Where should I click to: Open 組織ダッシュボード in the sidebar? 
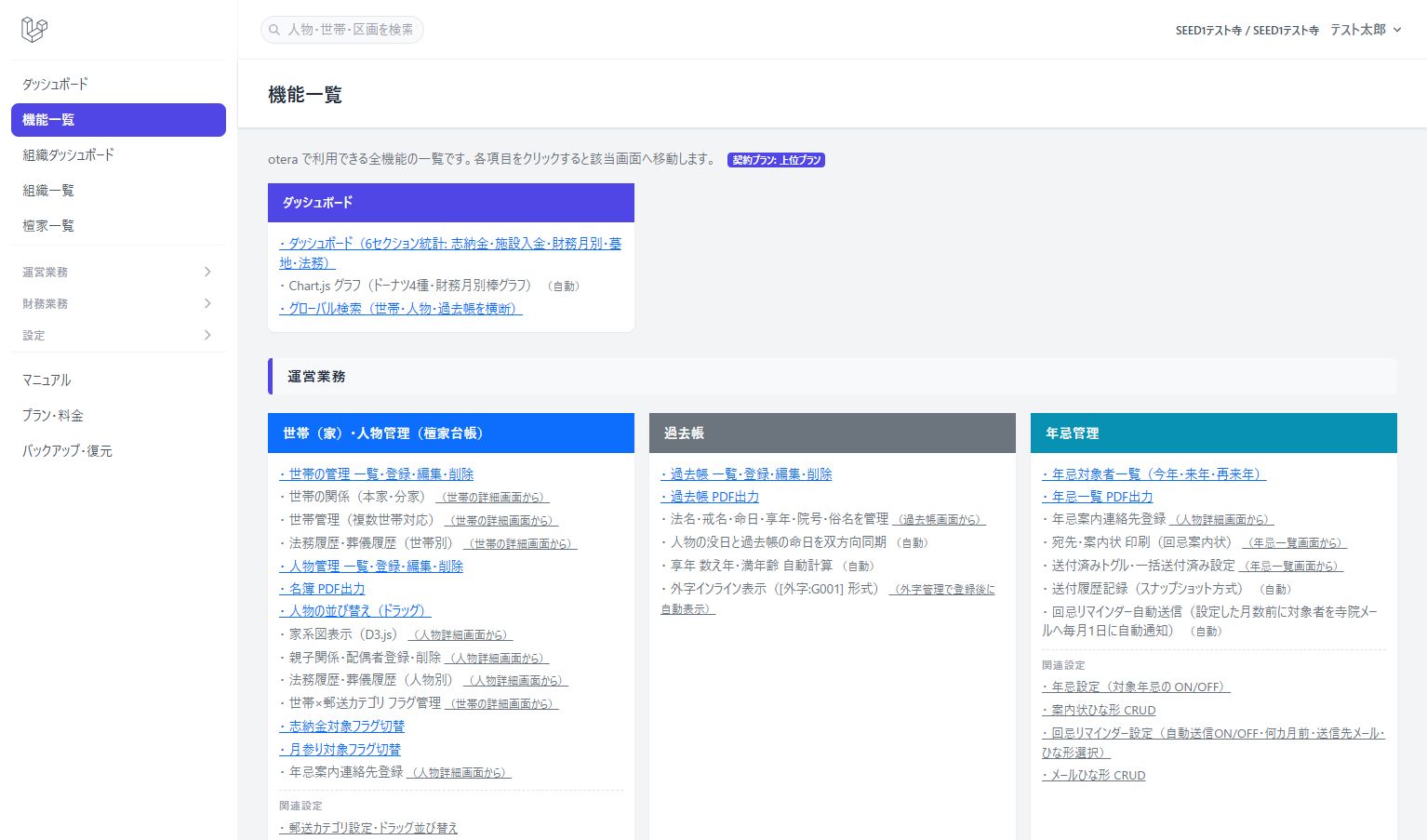coord(118,155)
